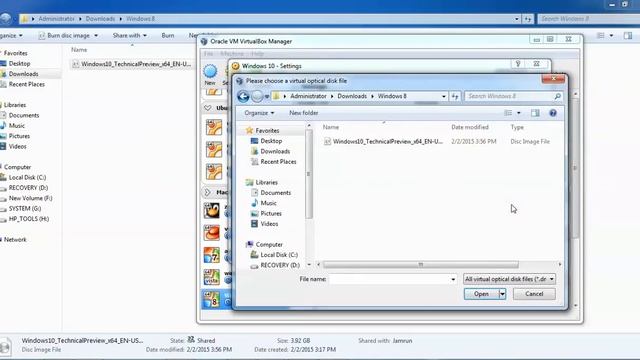
Task: Select the Windows 7 VM icon
Action: (x=212, y=256)
